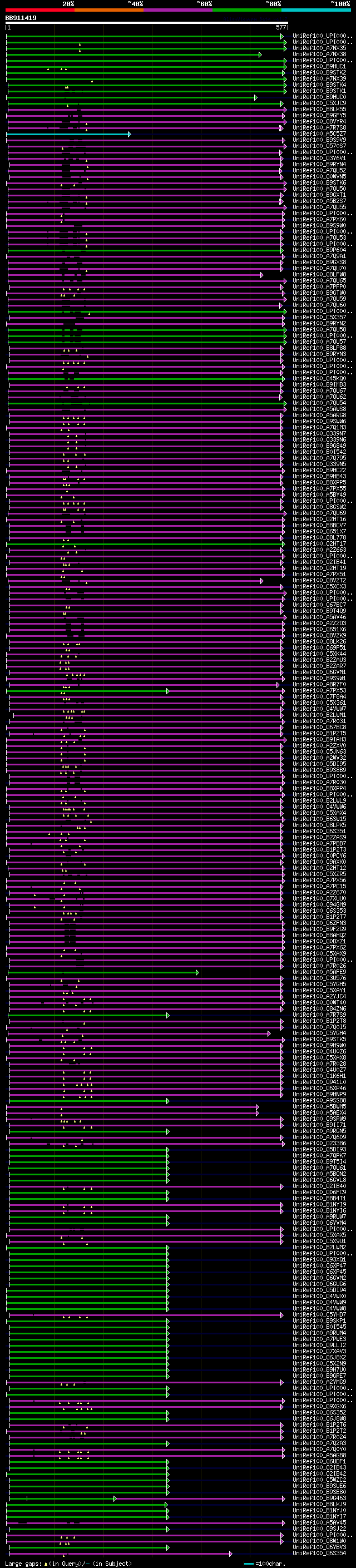The image size is (356, 1568).
Task: Select the UniRef100_Q6S354 label
Action: (319, 1554)
